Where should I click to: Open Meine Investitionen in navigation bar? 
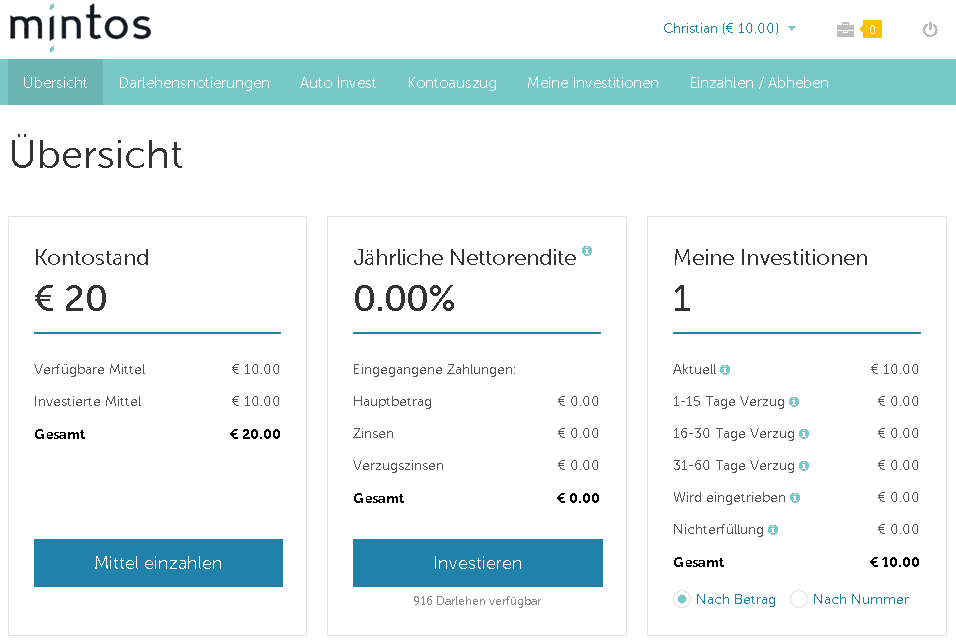[x=593, y=83]
